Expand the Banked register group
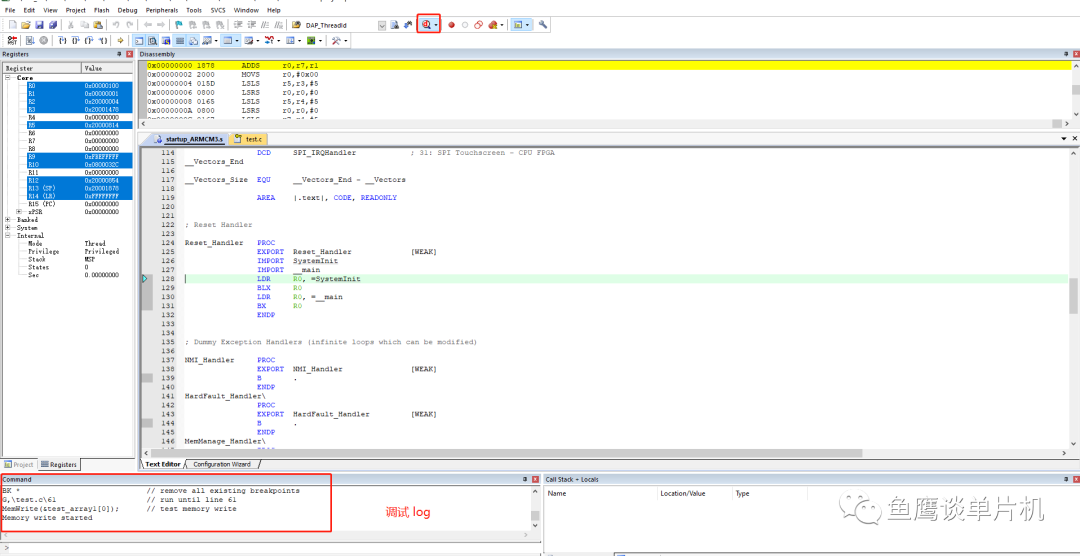1080x556 pixels. tap(8, 220)
